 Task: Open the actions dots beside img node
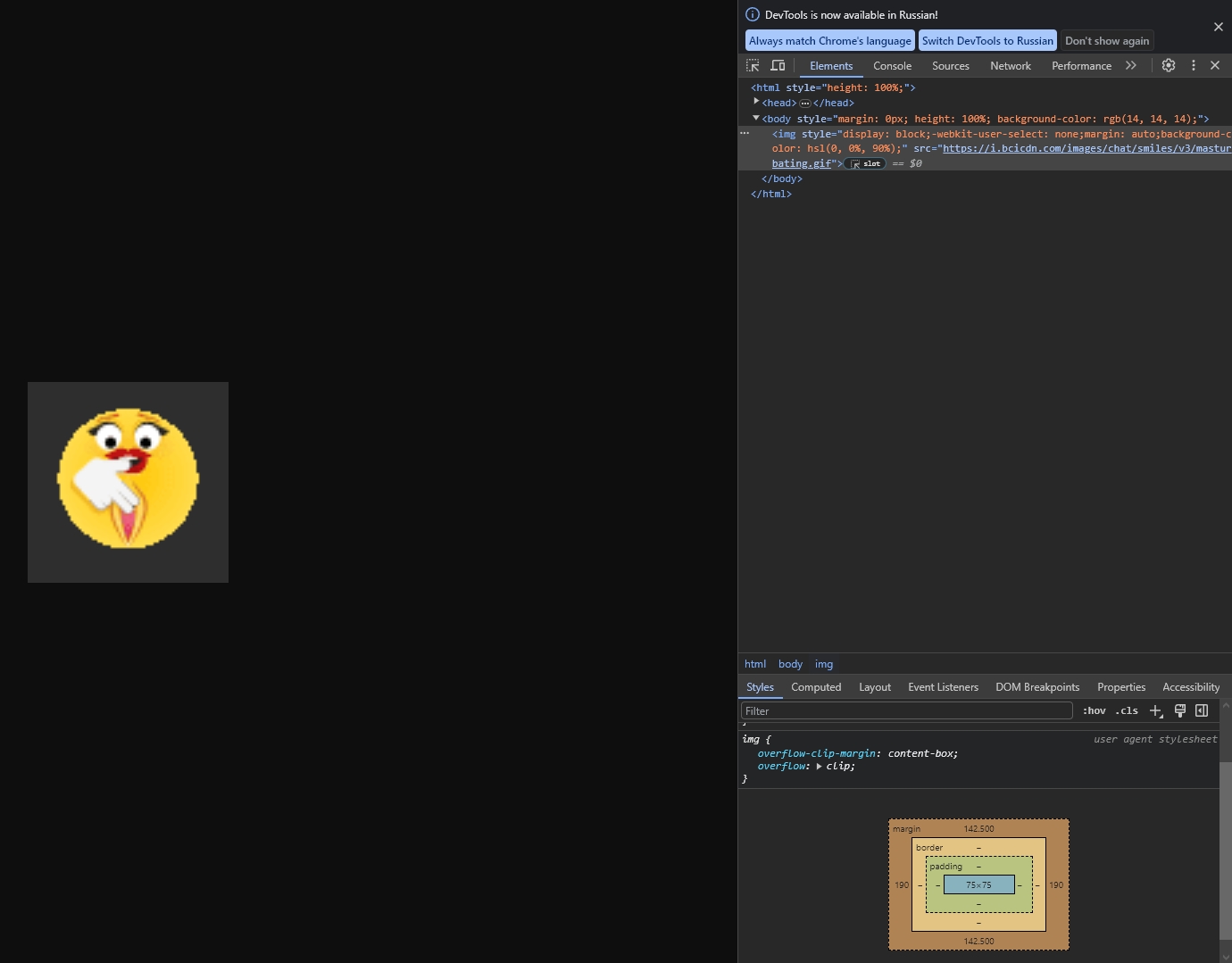coord(745,133)
